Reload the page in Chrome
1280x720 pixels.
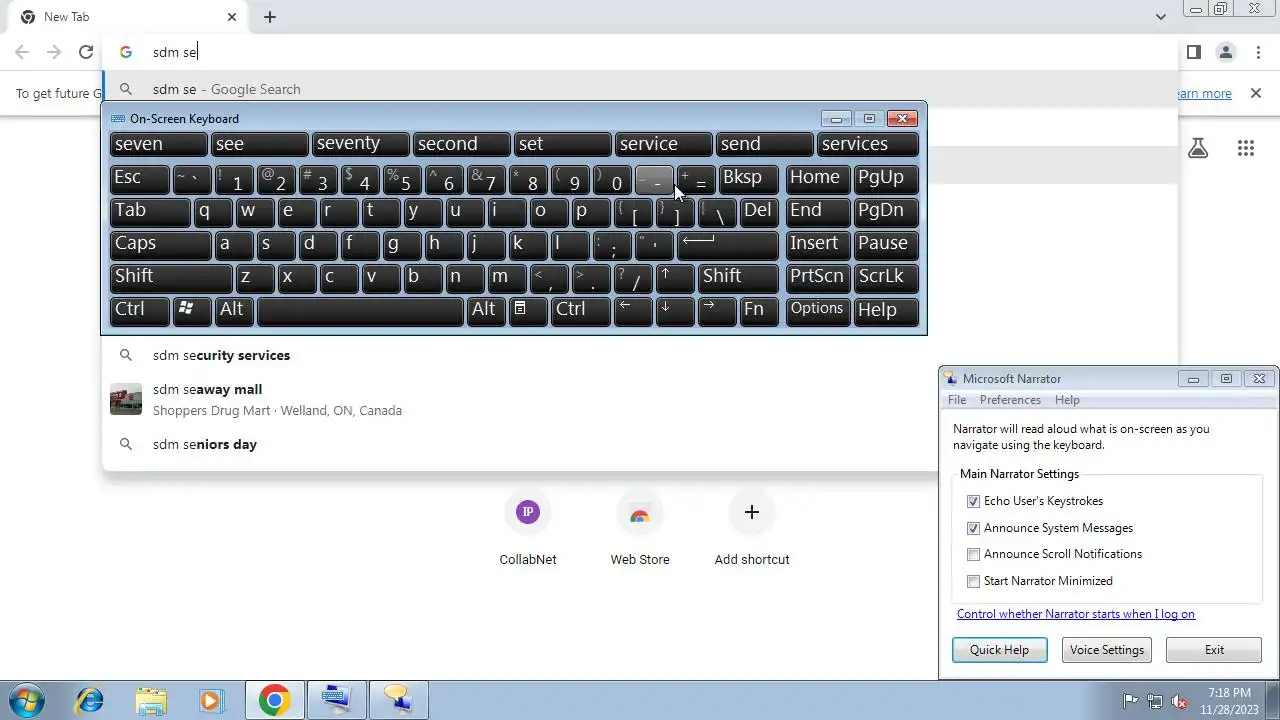(x=86, y=52)
